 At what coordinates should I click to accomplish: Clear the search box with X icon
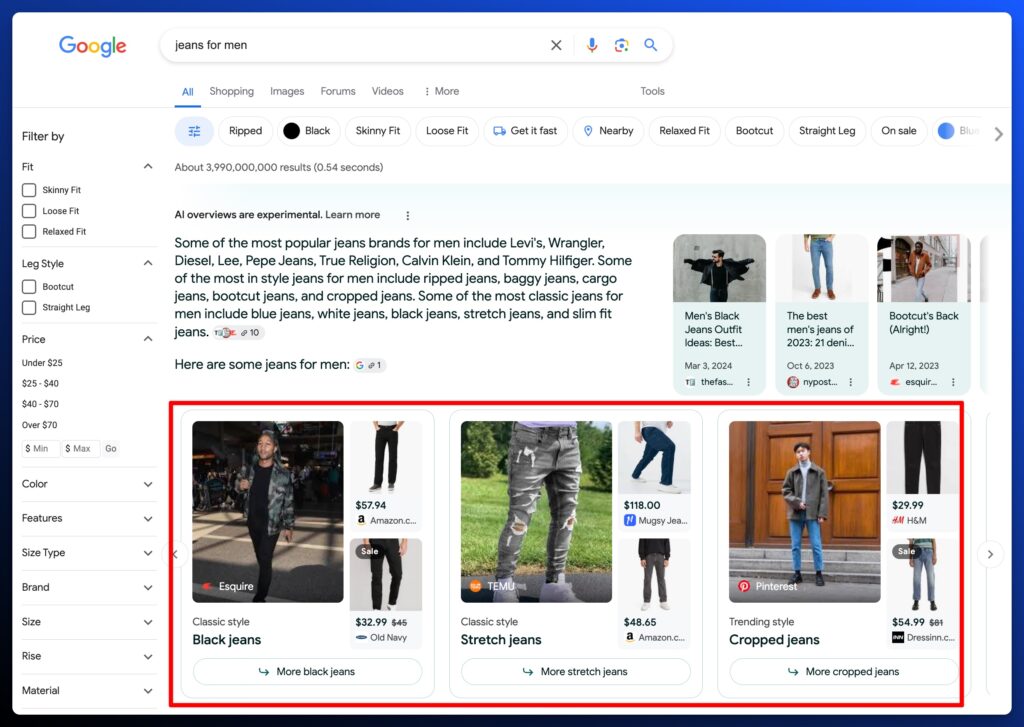pyautogui.click(x=556, y=45)
